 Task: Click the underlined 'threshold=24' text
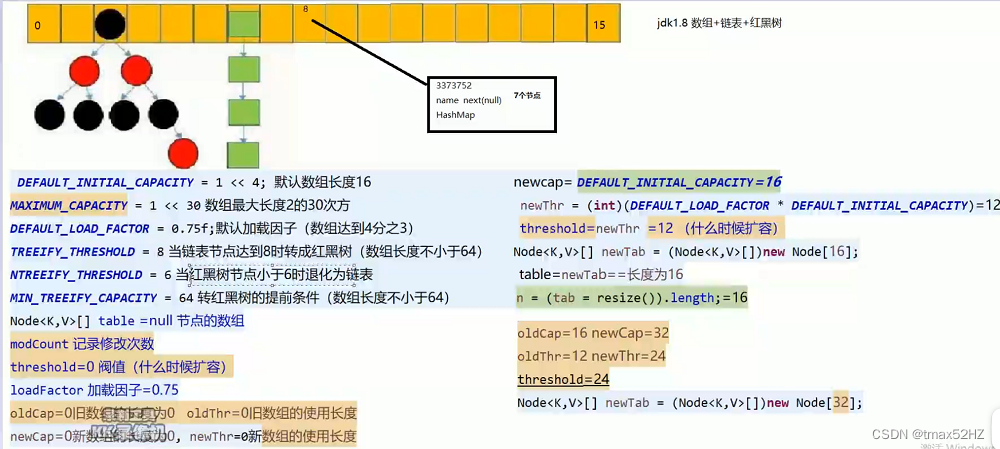[x=563, y=379]
